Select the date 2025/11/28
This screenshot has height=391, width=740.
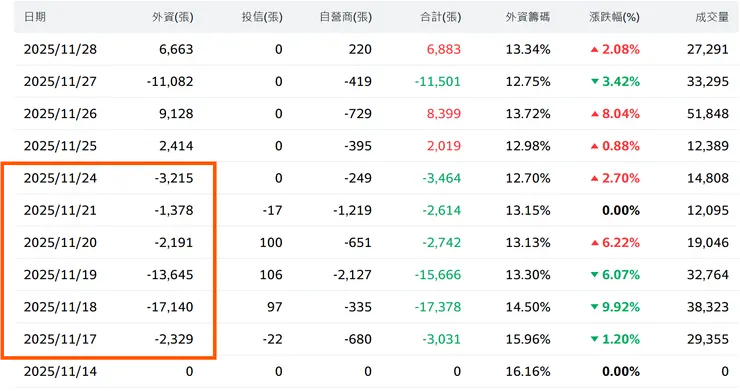pos(60,49)
